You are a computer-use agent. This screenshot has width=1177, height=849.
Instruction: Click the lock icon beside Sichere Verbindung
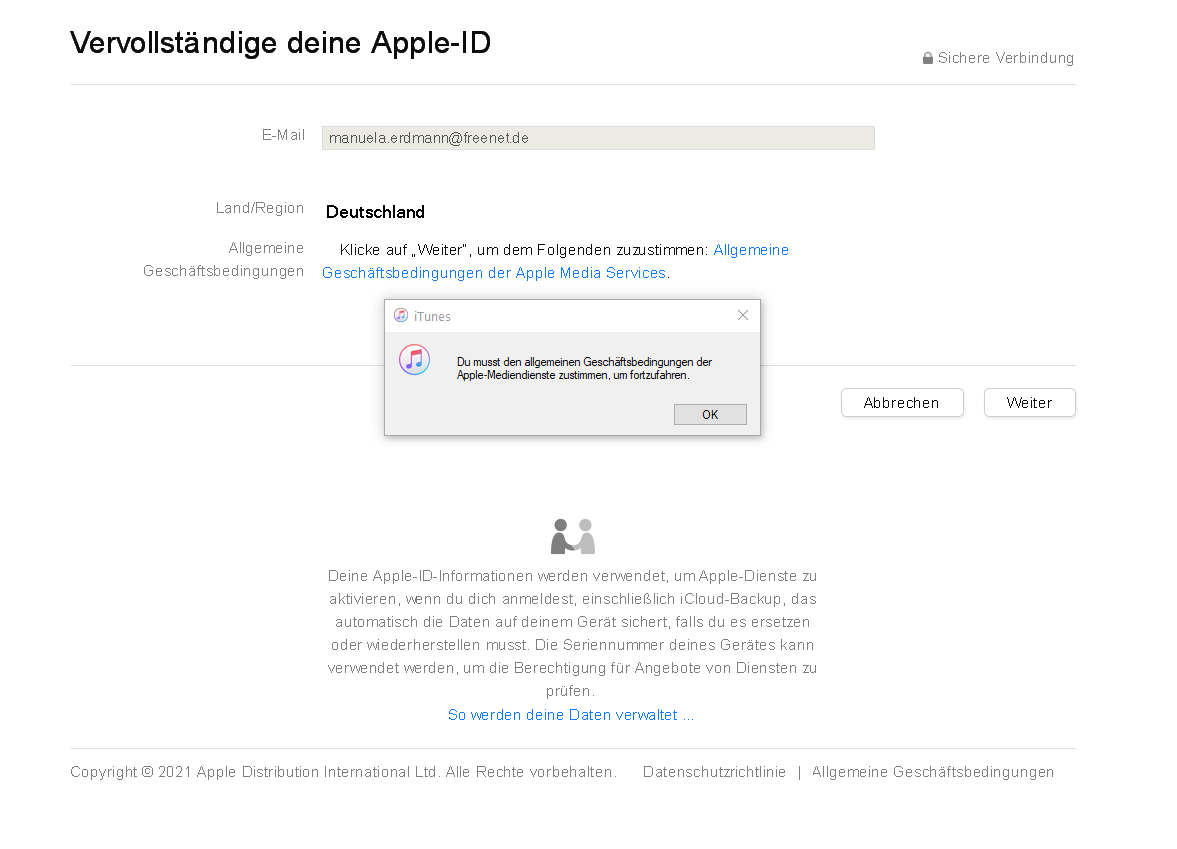[x=928, y=58]
